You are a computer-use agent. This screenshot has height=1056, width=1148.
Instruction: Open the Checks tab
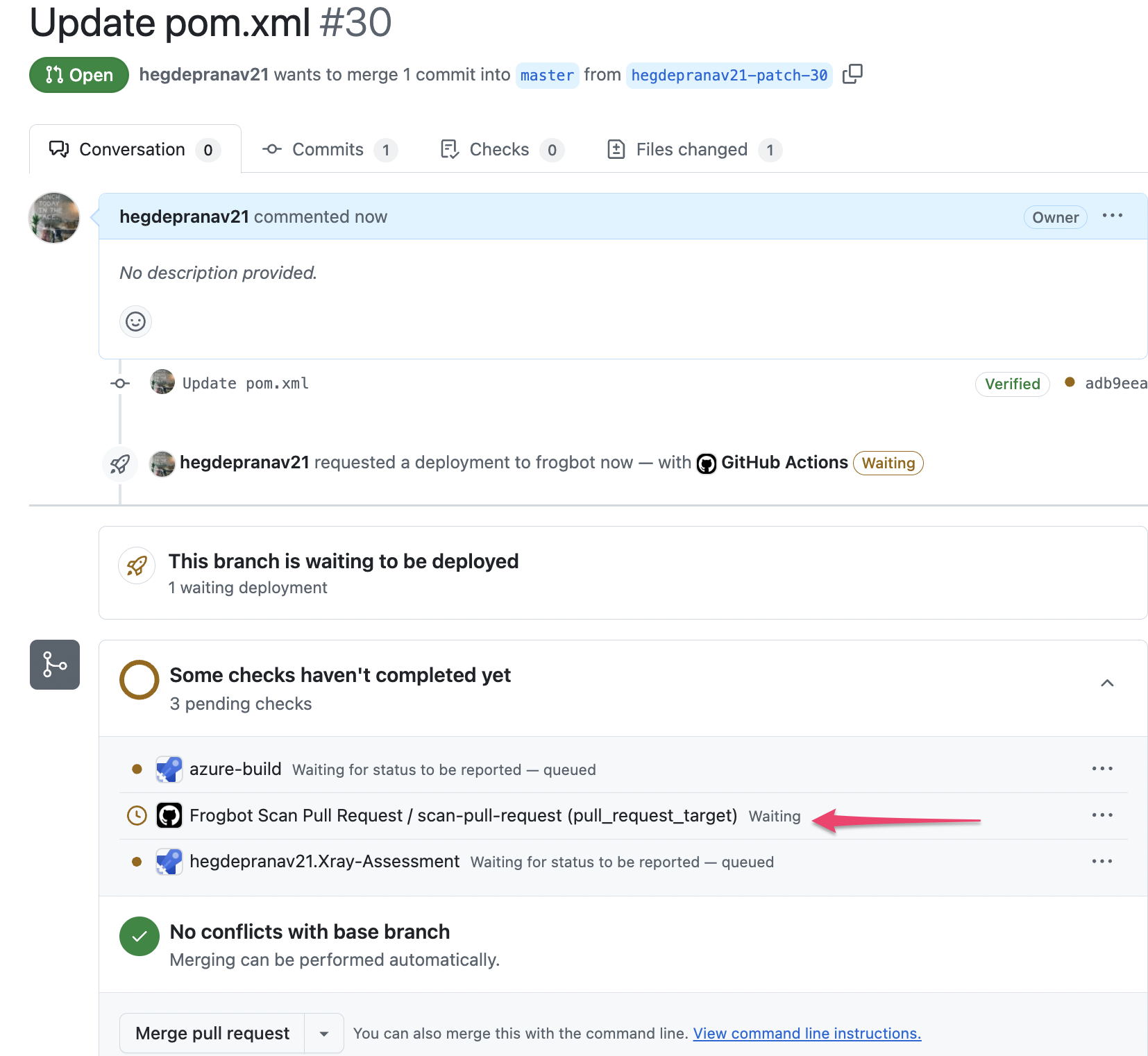click(499, 150)
